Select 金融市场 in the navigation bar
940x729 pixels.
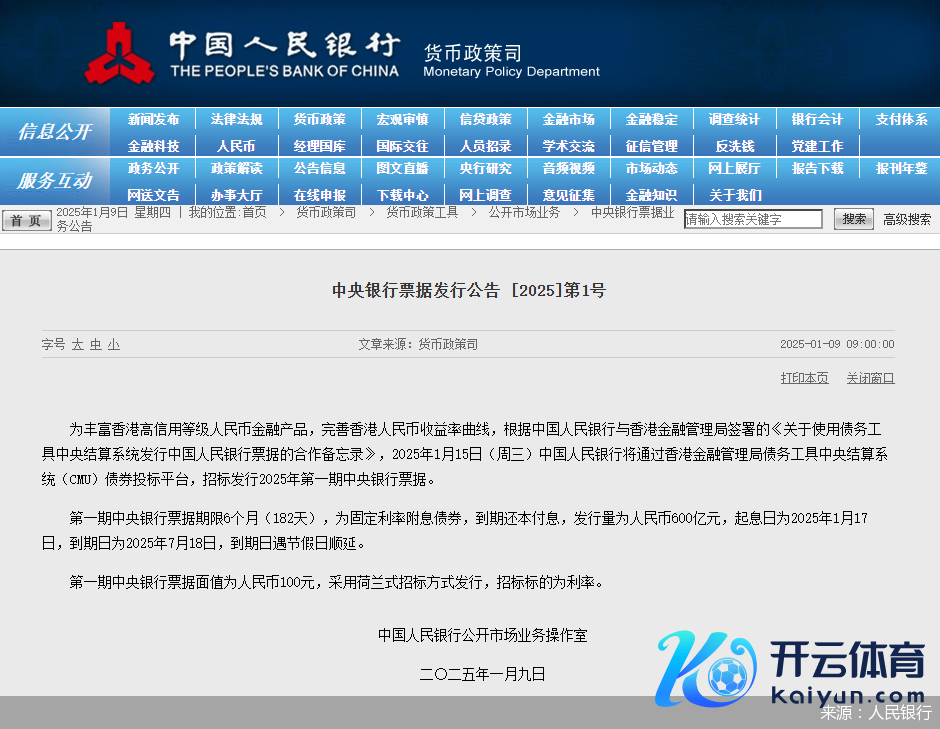tap(569, 119)
